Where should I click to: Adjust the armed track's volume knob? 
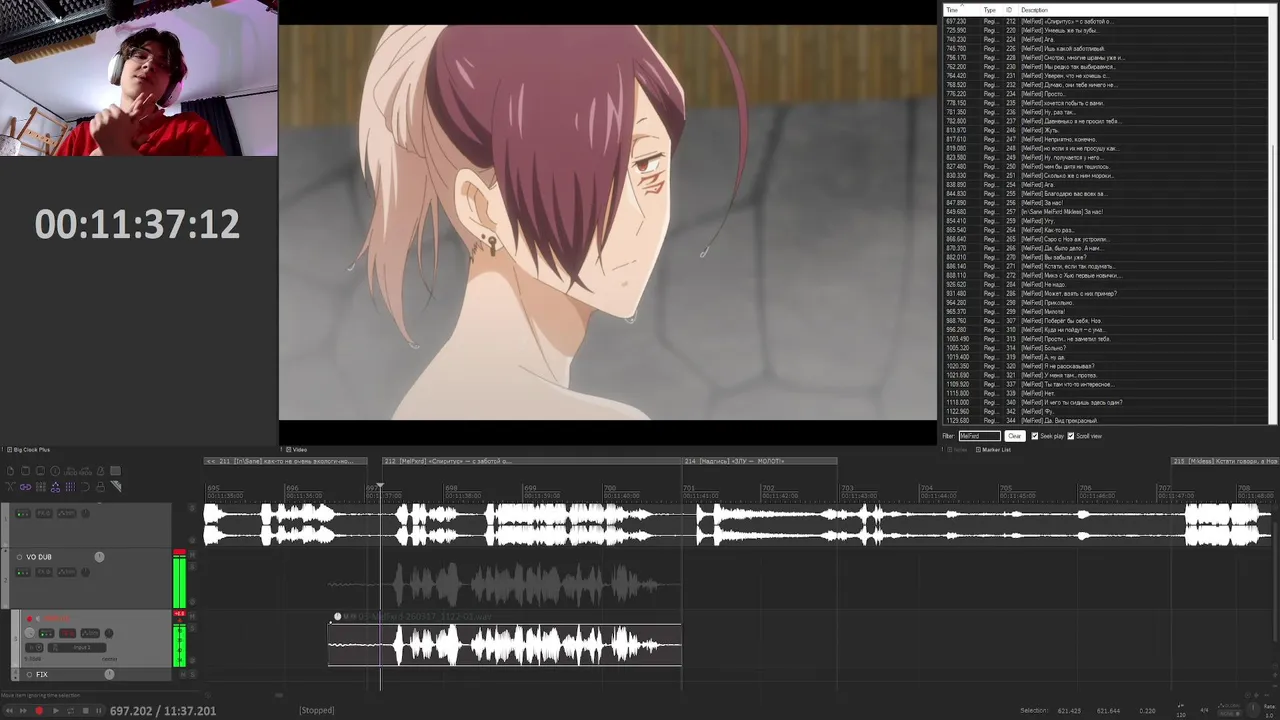coord(29,633)
